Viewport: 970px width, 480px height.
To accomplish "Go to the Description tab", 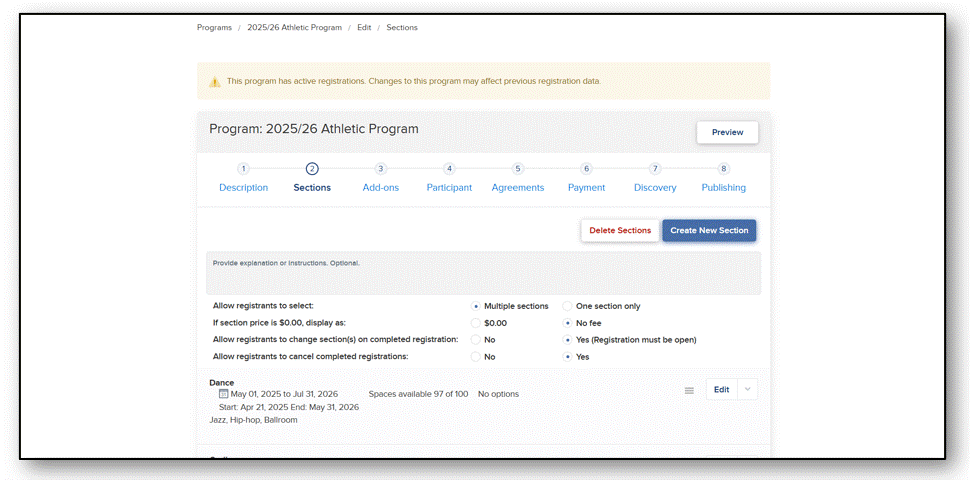I will click(x=244, y=187).
